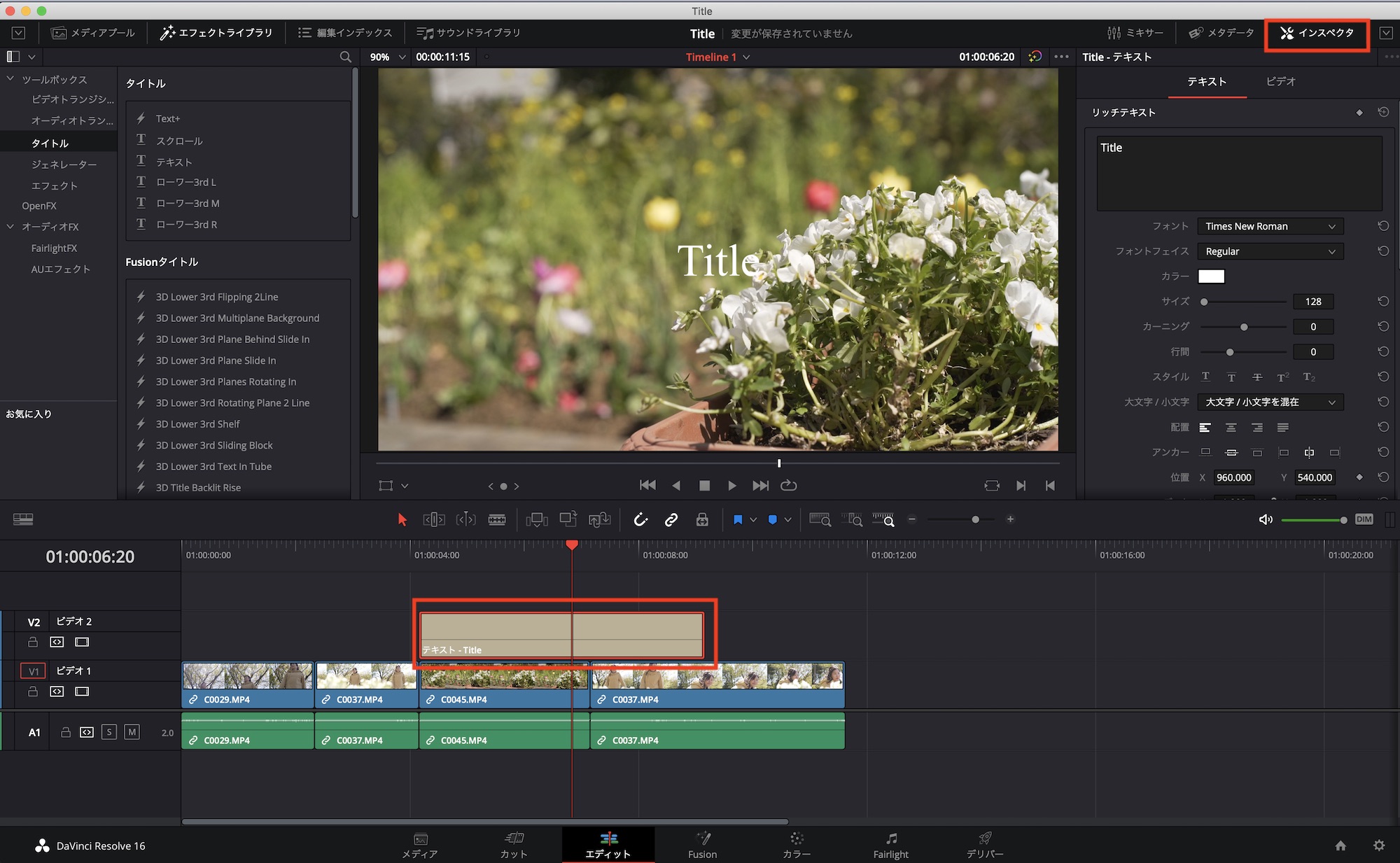Select center text alignment icon
This screenshot has height=863, width=1400.
(x=1231, y=428)
